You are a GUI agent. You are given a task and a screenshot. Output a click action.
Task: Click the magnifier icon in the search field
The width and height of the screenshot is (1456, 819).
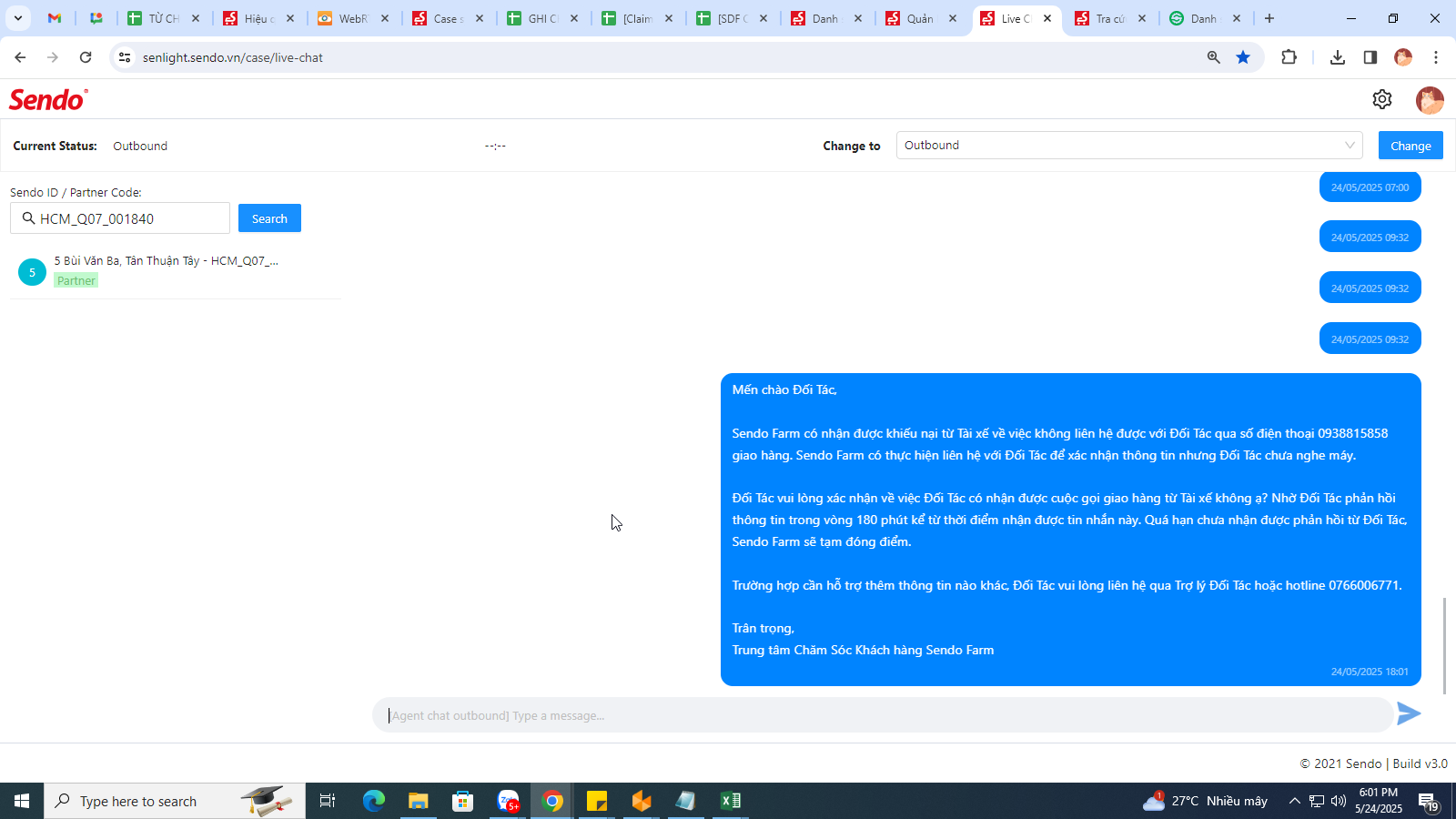[x=28, y=218]
